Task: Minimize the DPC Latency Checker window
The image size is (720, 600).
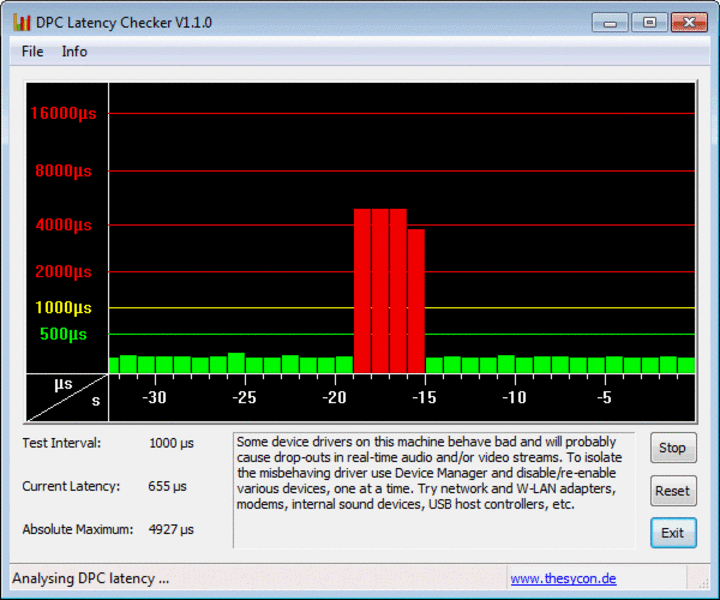Action: (610, 22)
